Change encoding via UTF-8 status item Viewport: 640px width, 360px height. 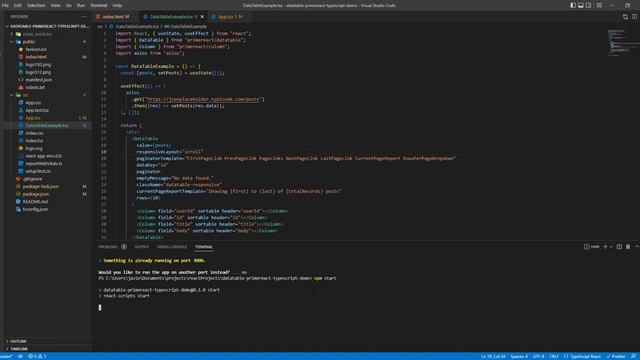point(538,356)
